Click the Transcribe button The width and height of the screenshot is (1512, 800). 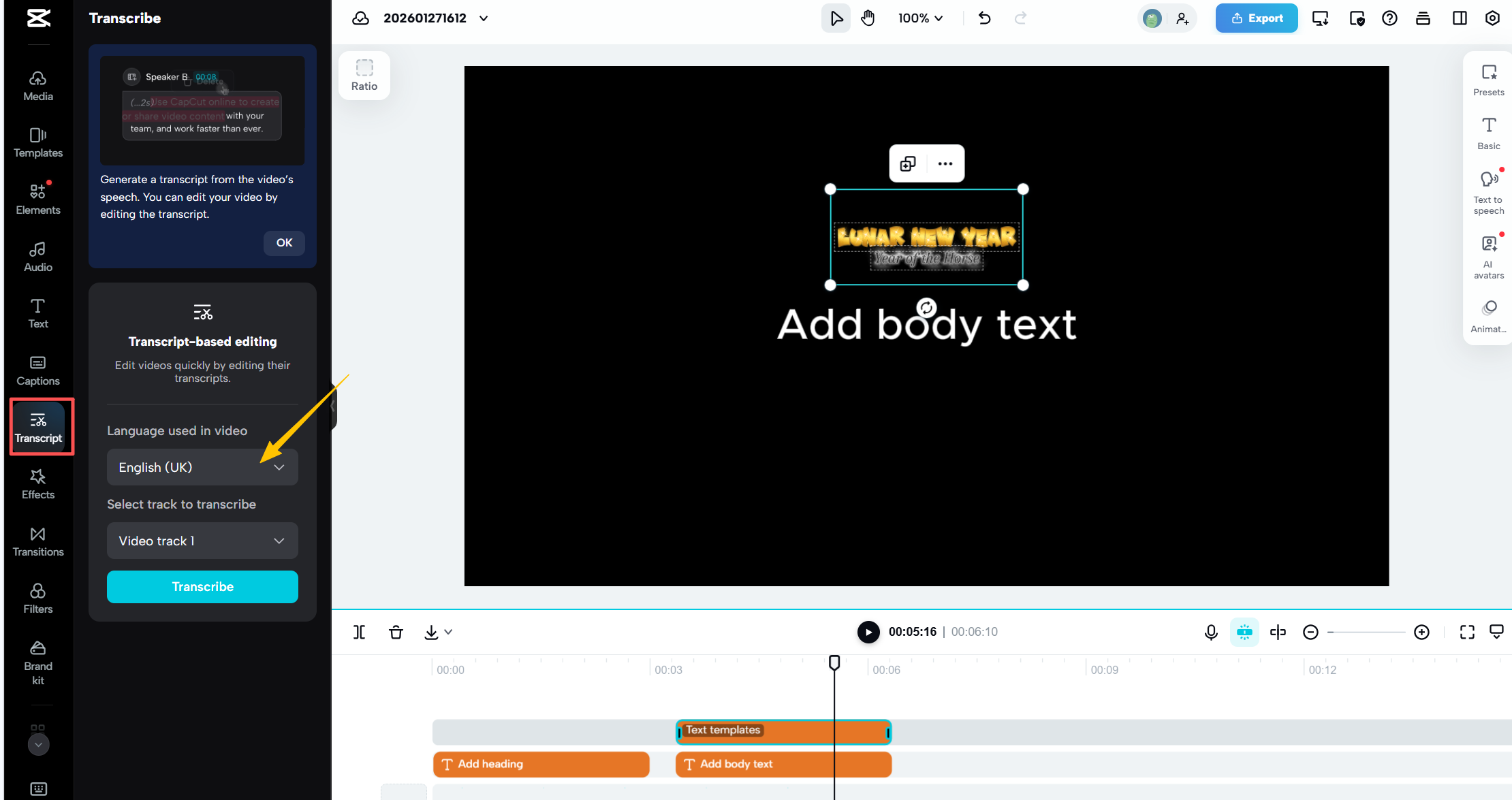pos(202,586)
